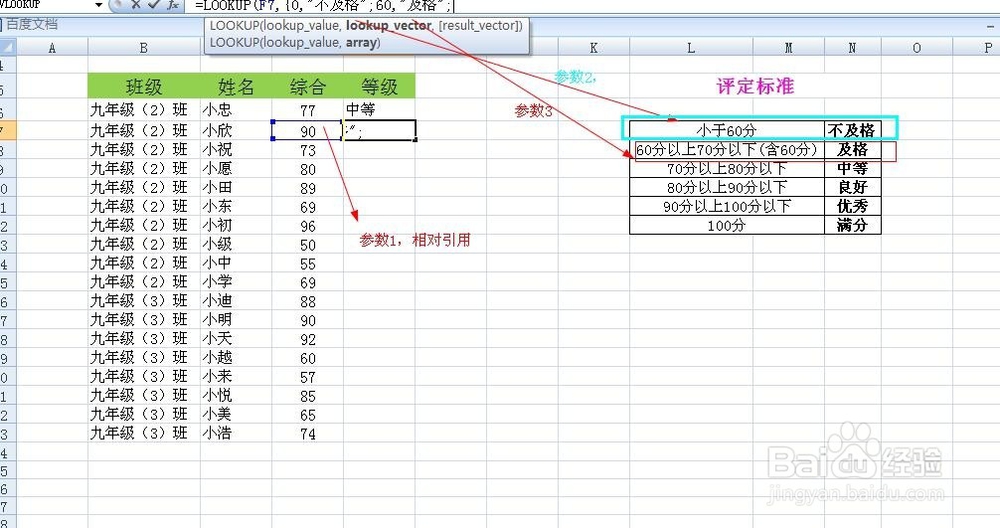Select score 88 for 小迪

coord(307,301)
